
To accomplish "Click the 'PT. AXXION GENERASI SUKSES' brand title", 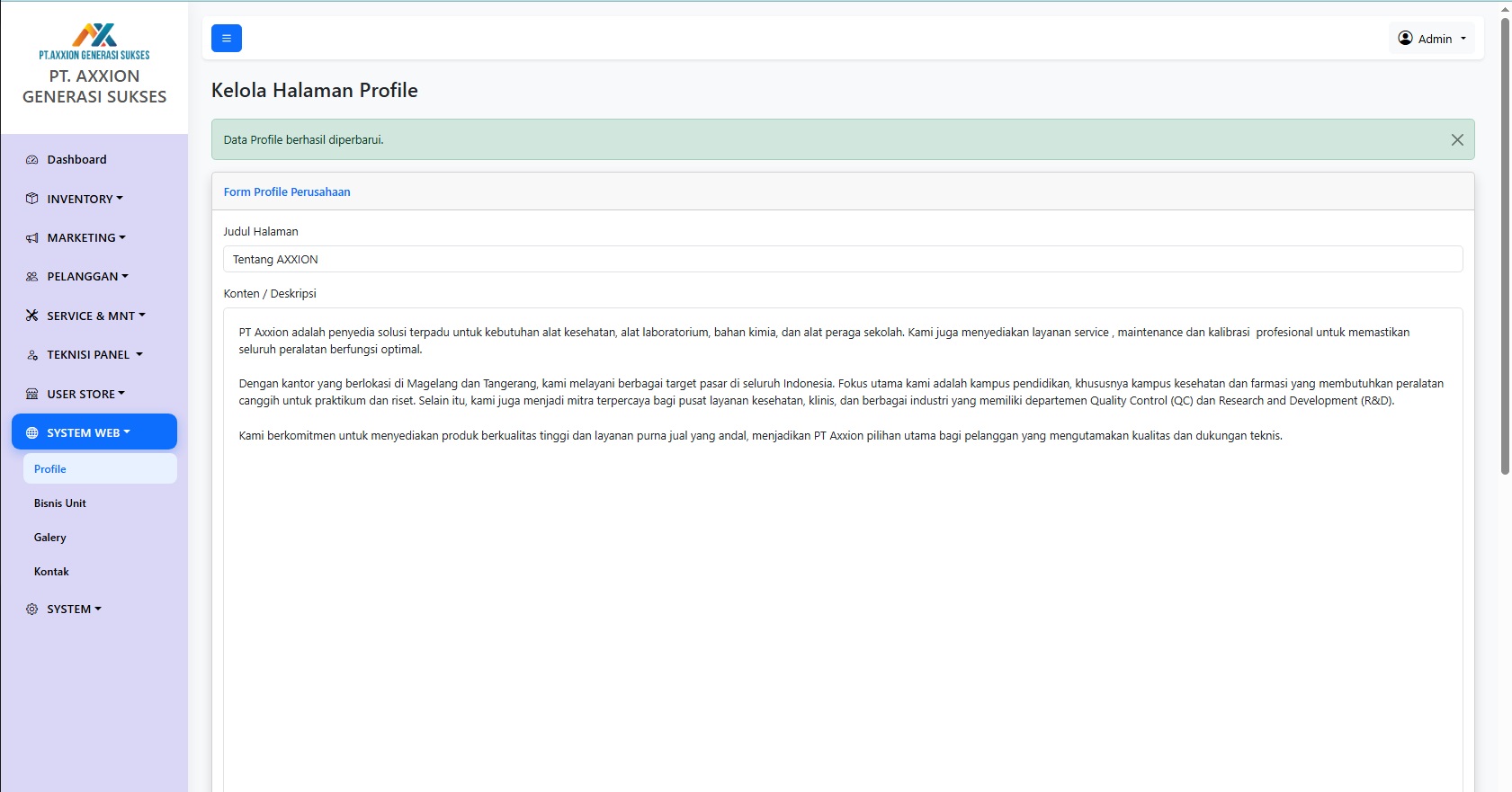I will point(94,86).
